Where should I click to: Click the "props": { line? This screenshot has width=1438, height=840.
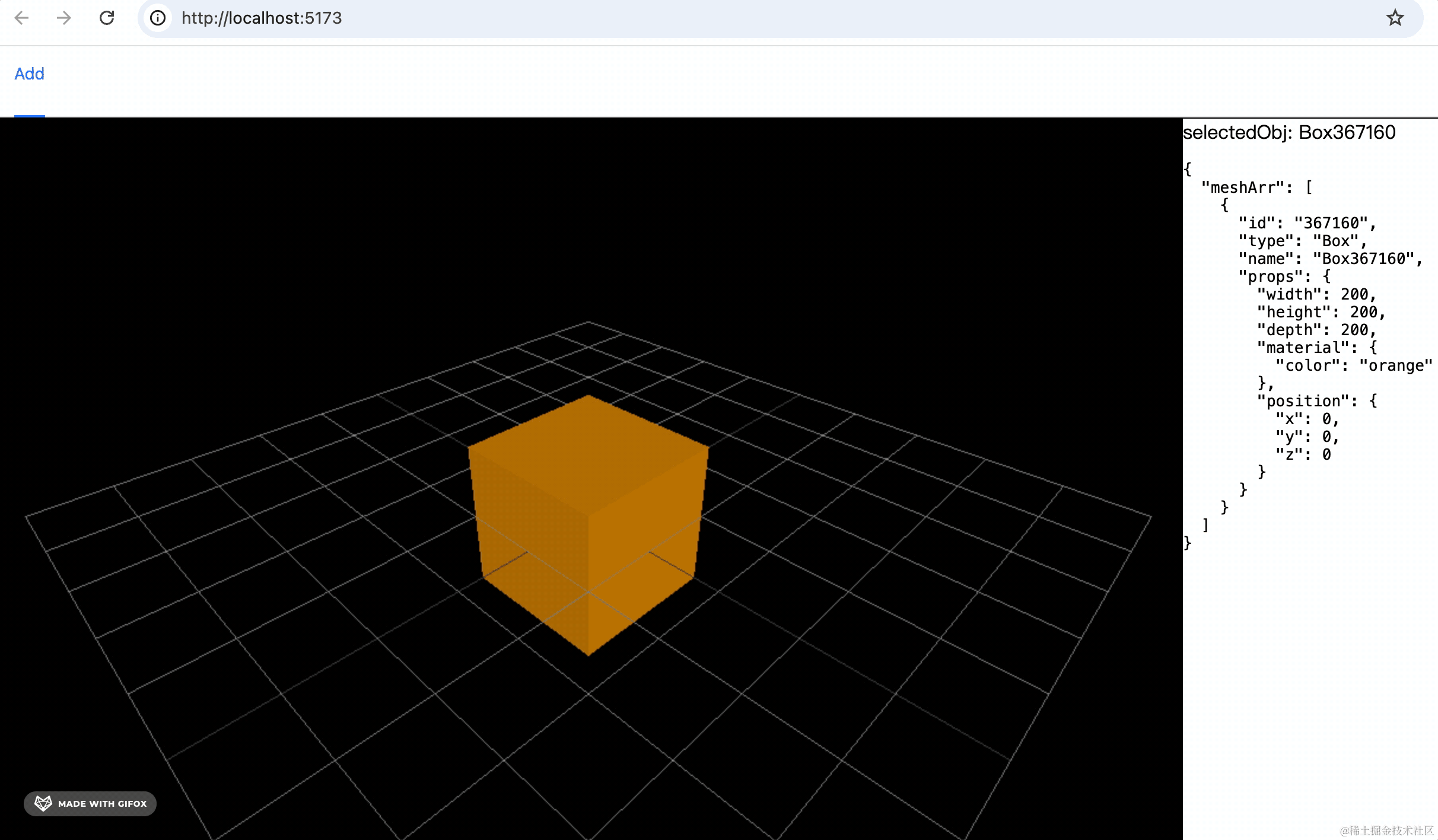(1285, 276)
